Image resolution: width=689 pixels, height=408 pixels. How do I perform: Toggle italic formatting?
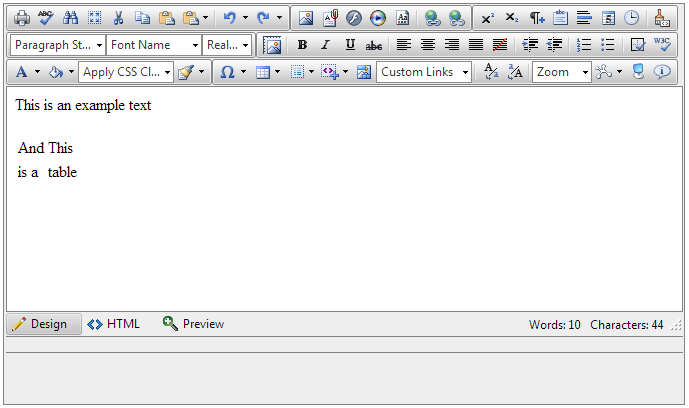tap(325, 45)
